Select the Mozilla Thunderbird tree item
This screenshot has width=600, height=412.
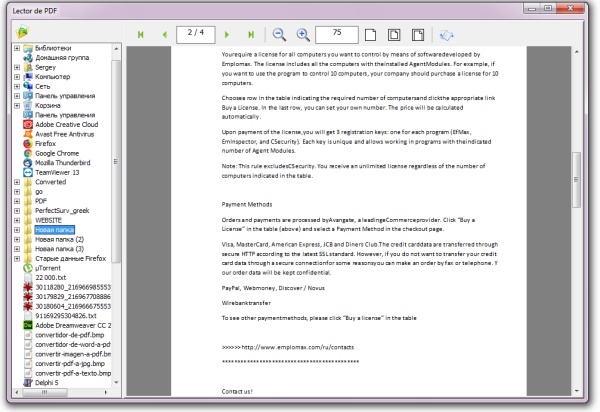click(x=63, y=163)
